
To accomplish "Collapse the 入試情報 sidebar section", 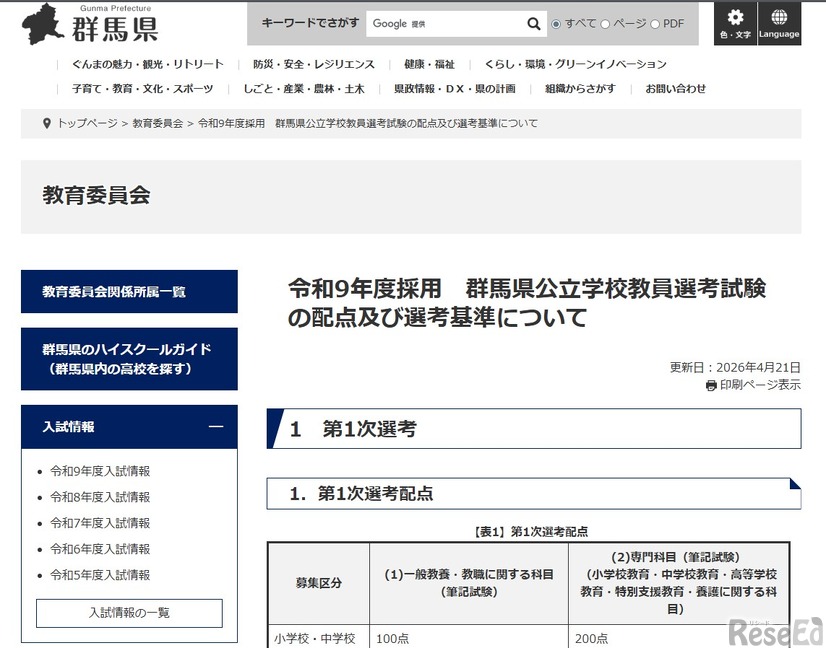I will point(215,426).
